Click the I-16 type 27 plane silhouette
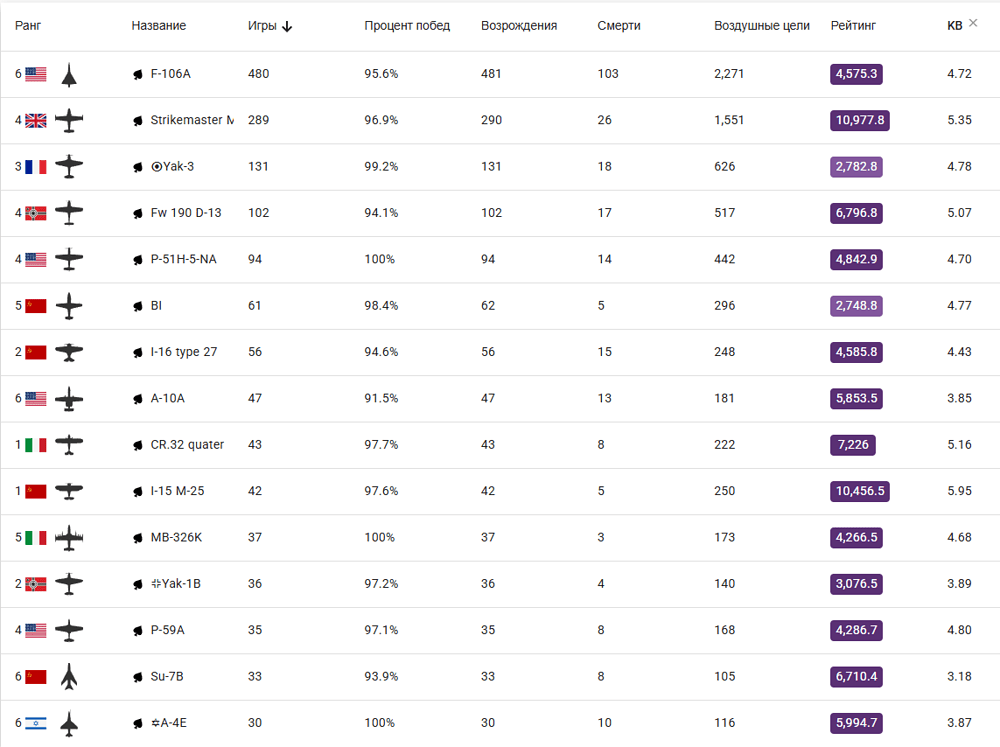The height and width of the screenshot is (747, 1000). [69, 352]
